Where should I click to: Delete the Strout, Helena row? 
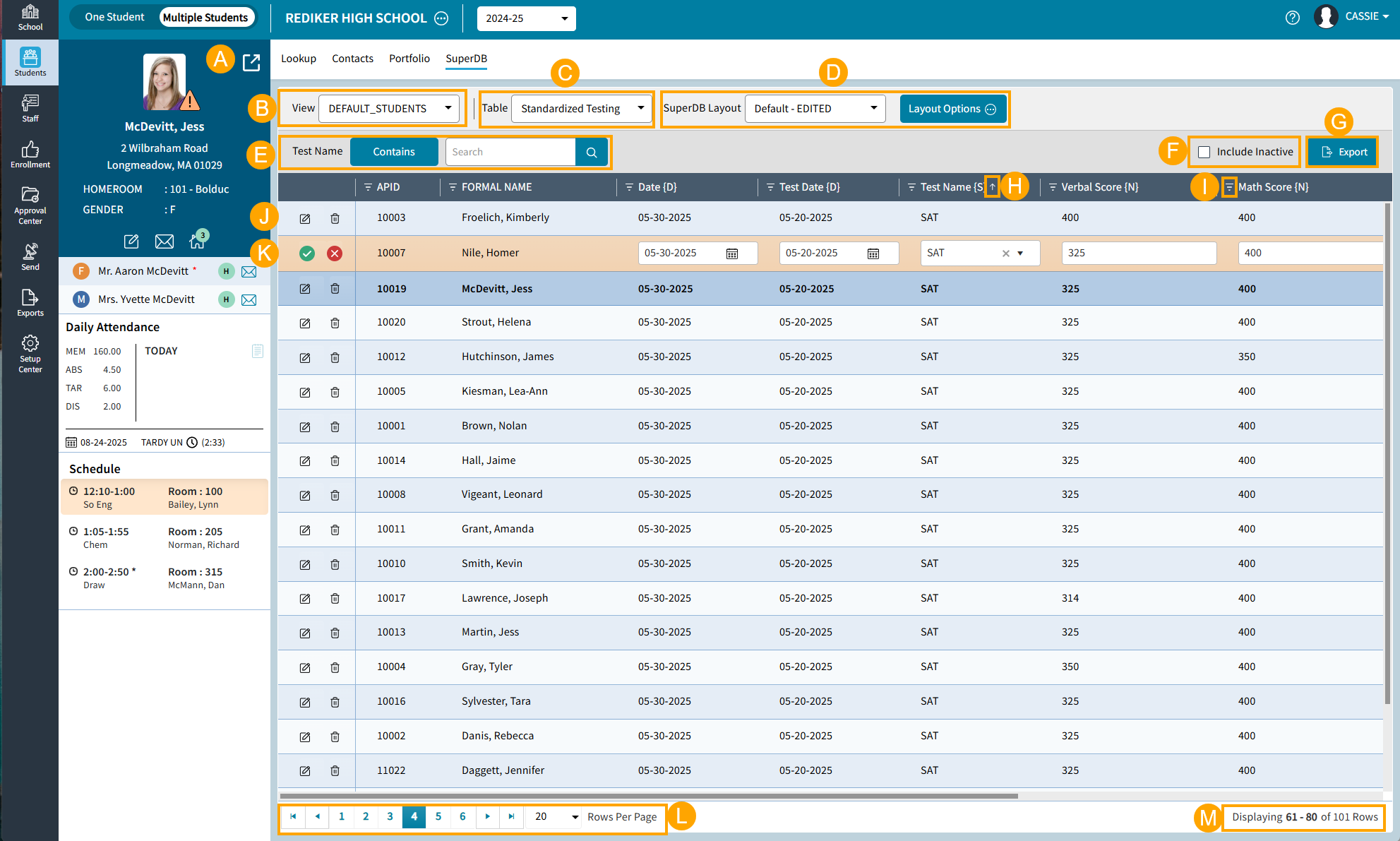[335, 323]
